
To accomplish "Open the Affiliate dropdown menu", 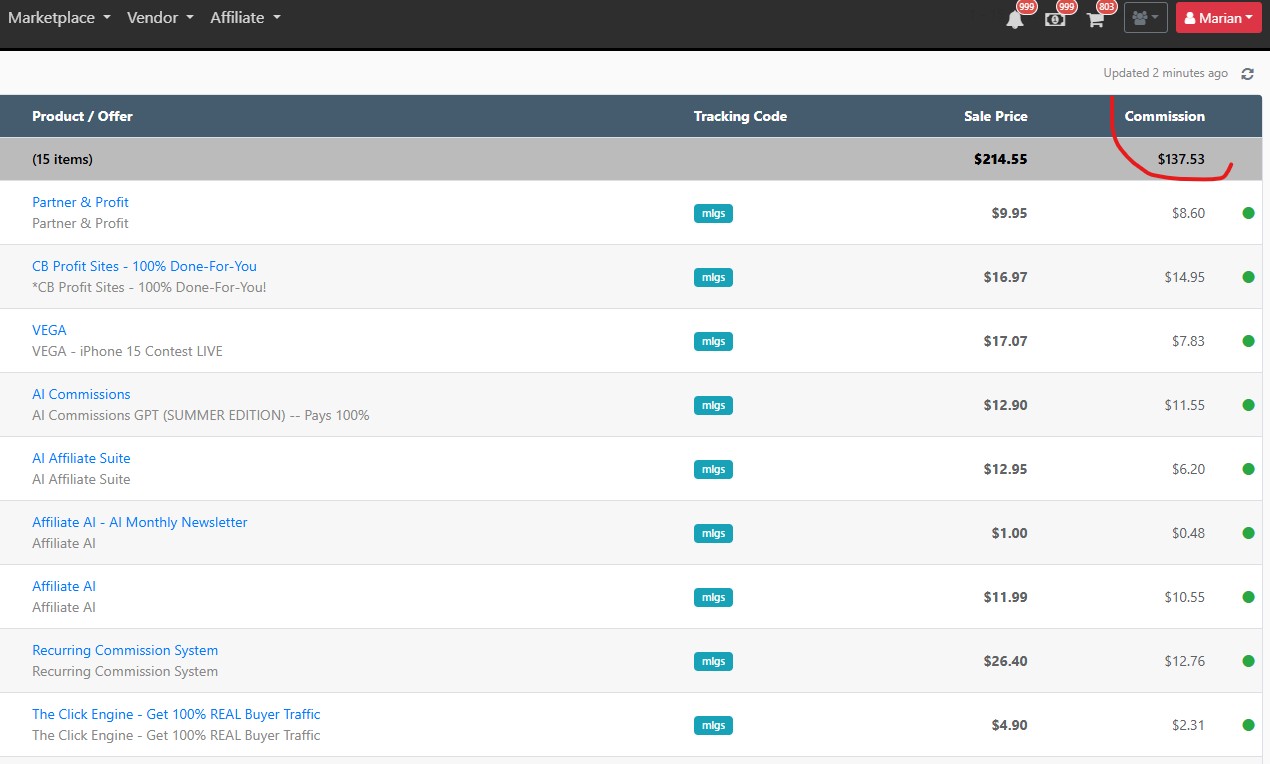I will pyautogui.click(x=245, y=17).
